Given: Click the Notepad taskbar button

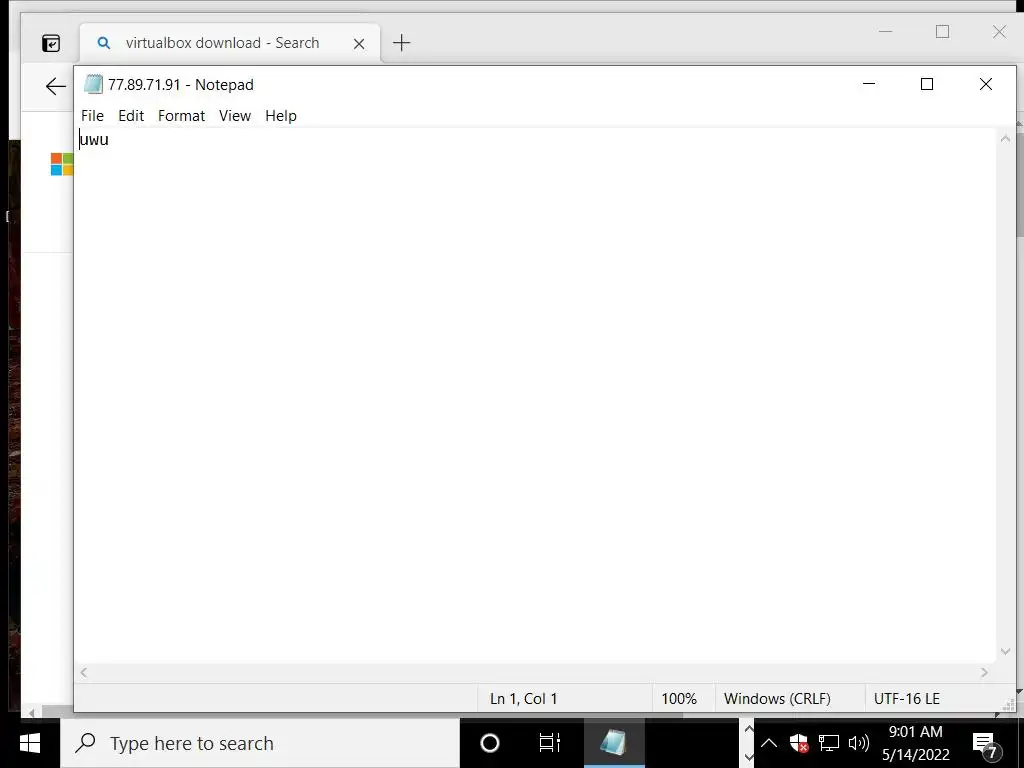Looking at the screenshot, I should [613, 743].
